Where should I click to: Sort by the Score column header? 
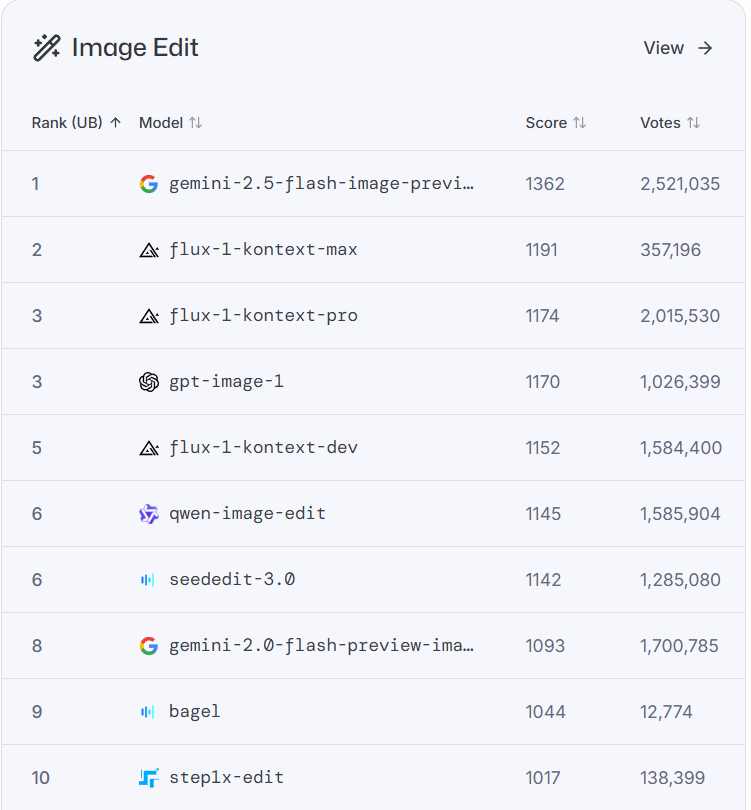[556, 123]
